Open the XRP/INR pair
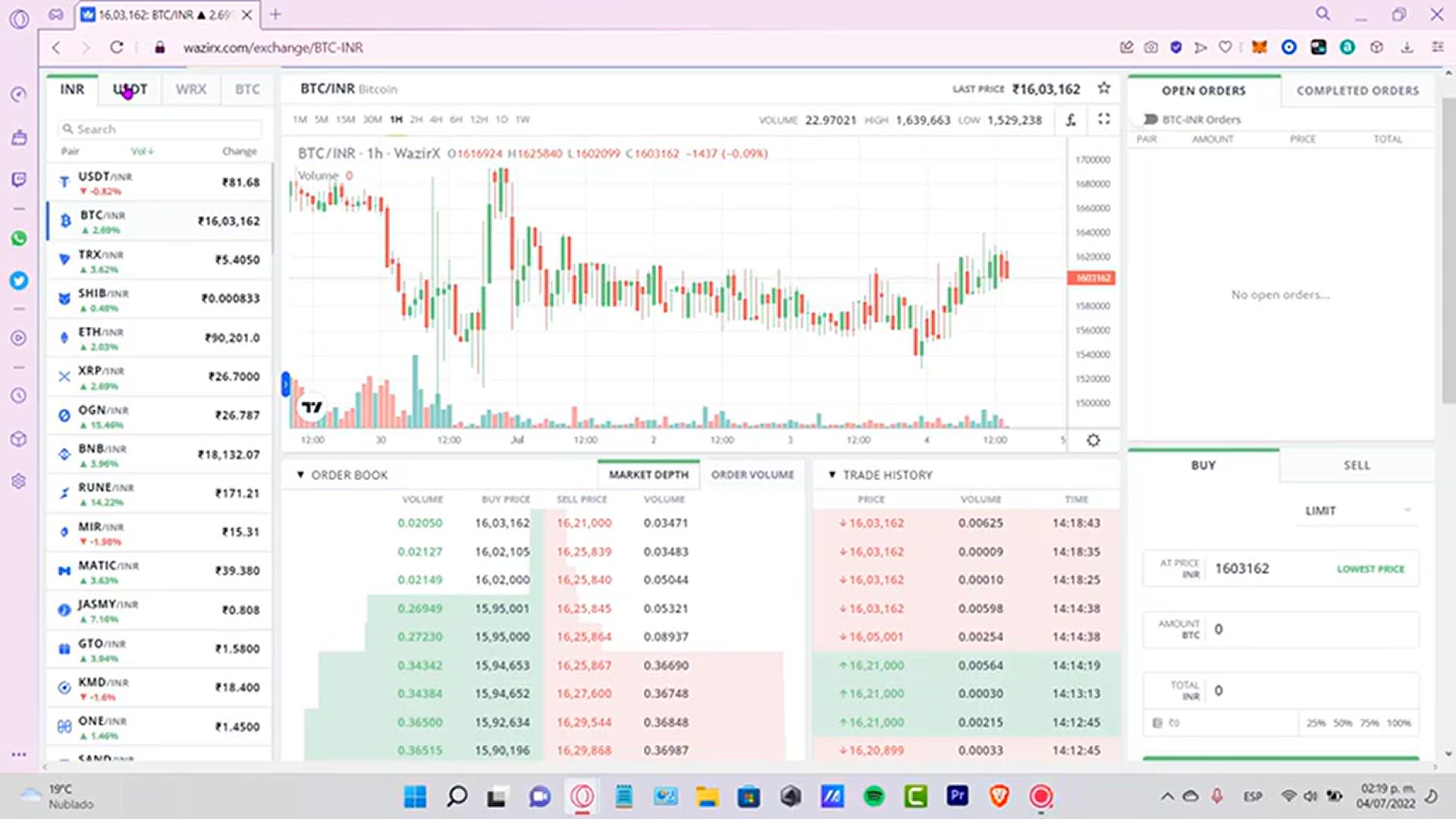This screenshot has width=1456, height=819. click(159, 377)
